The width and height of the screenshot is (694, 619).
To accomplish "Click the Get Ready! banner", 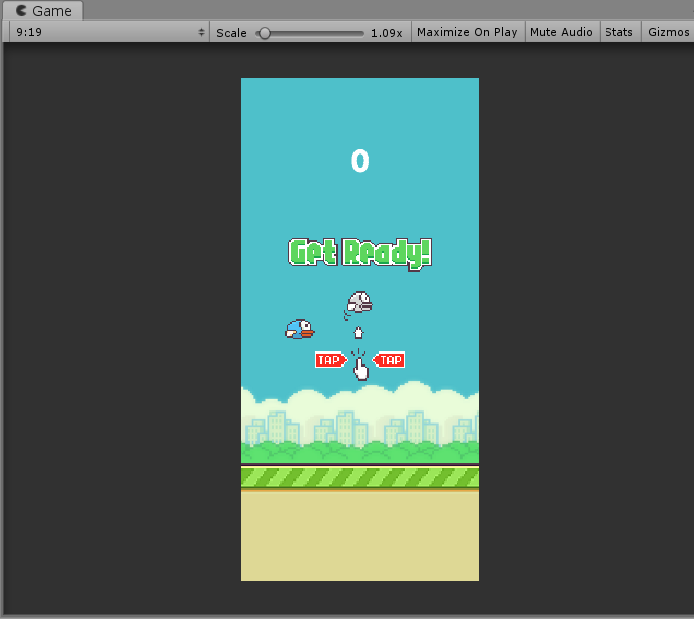I will (360, 254).
